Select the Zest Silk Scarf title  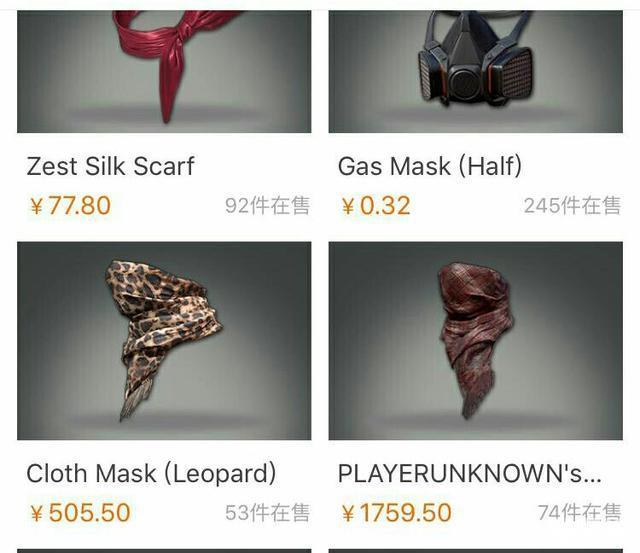(110, 166)
